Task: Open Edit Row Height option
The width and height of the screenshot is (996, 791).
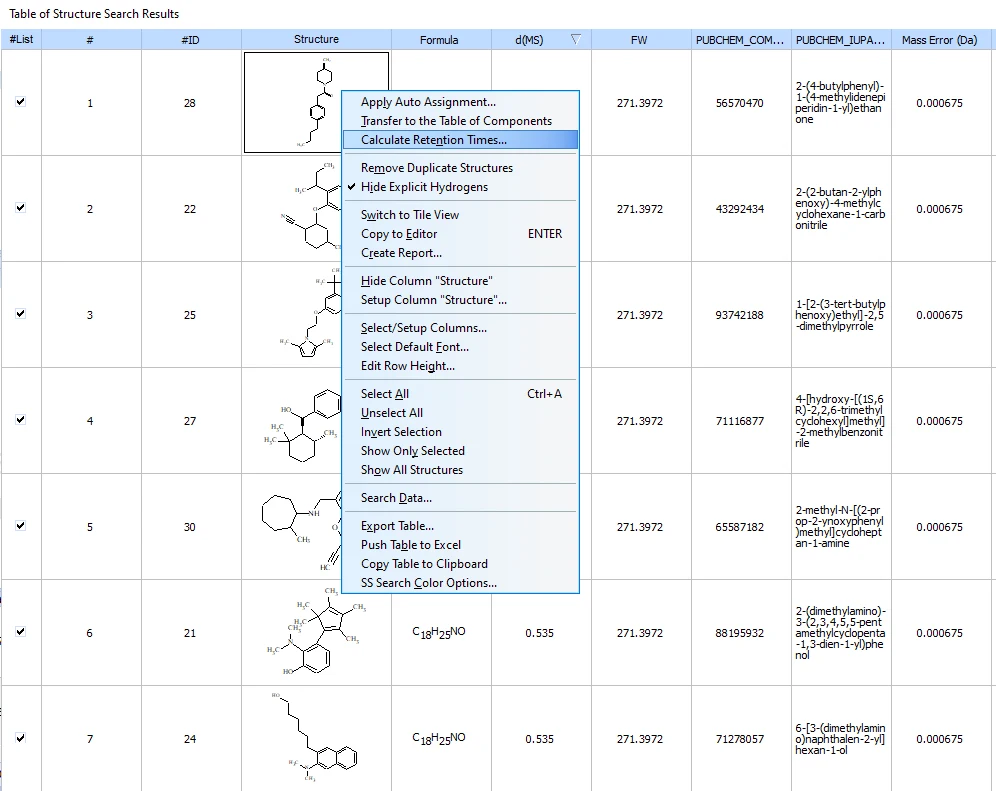Action: [x=461, y=366]
